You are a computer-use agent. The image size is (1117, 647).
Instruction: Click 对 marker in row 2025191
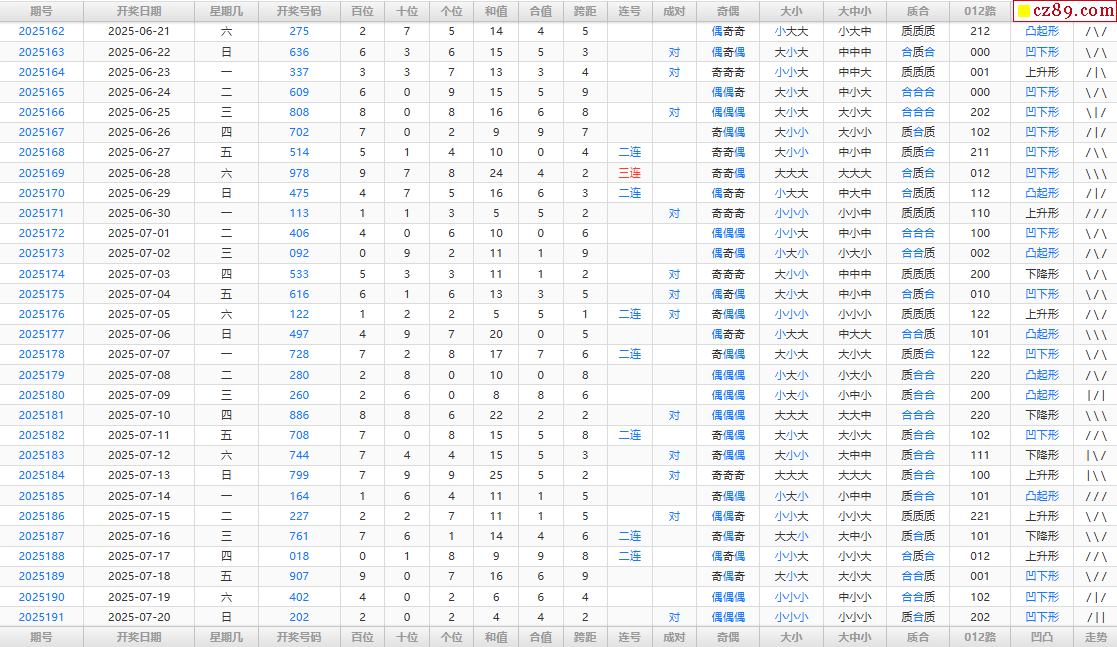pyautogui.click(x=674, y=618)
